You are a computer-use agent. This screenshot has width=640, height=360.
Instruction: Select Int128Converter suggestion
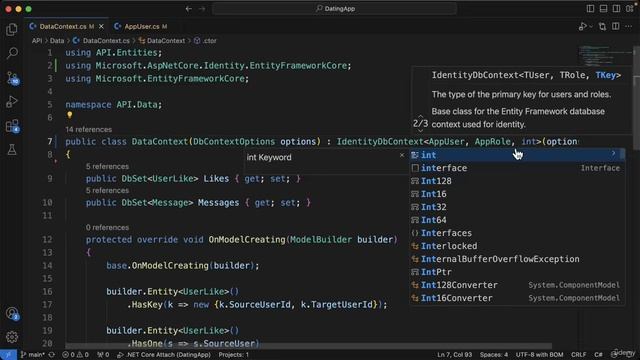tap(517, 285)
